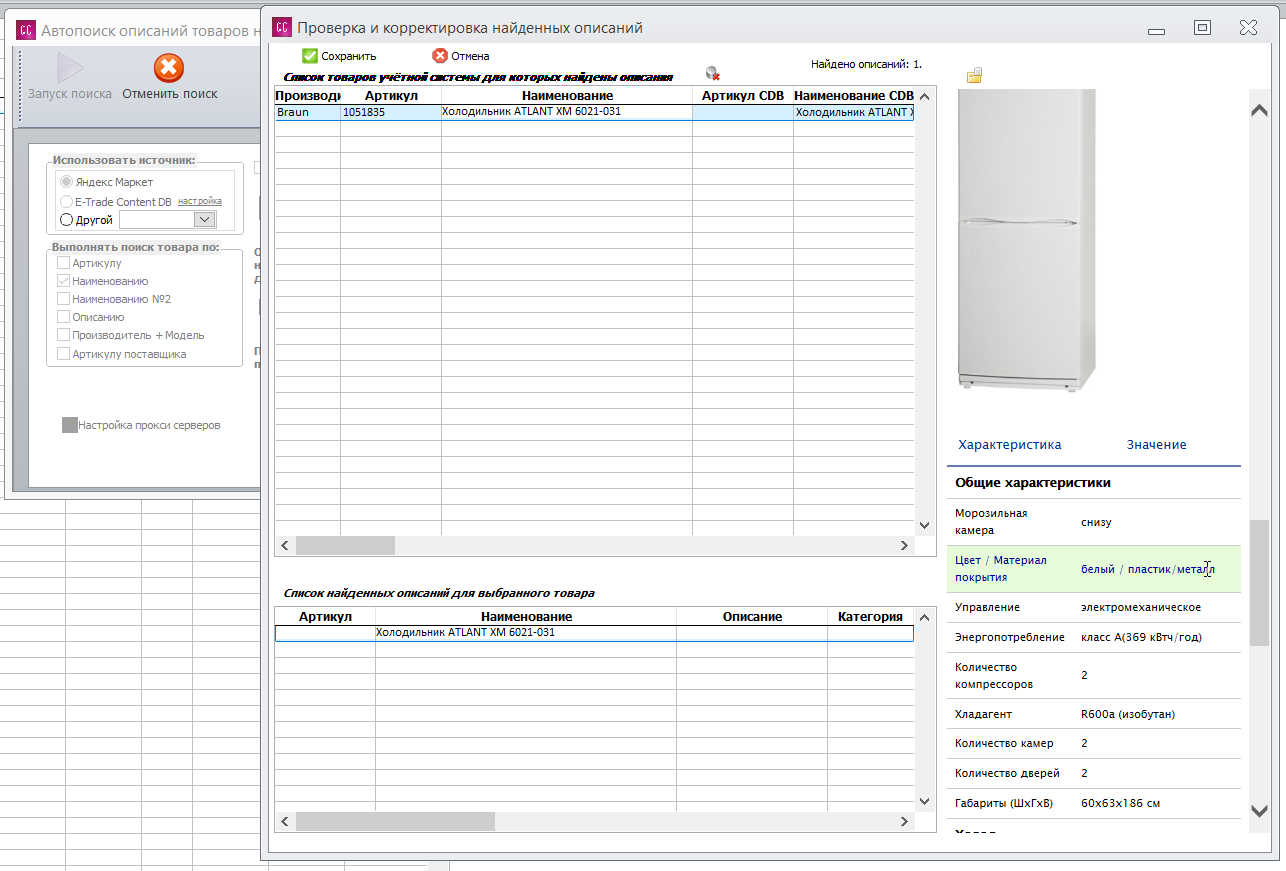Click the up arrow of the found-descriptions scrollbar
The height and width of the screenshot is (871, 1286).
click(925, 617)
